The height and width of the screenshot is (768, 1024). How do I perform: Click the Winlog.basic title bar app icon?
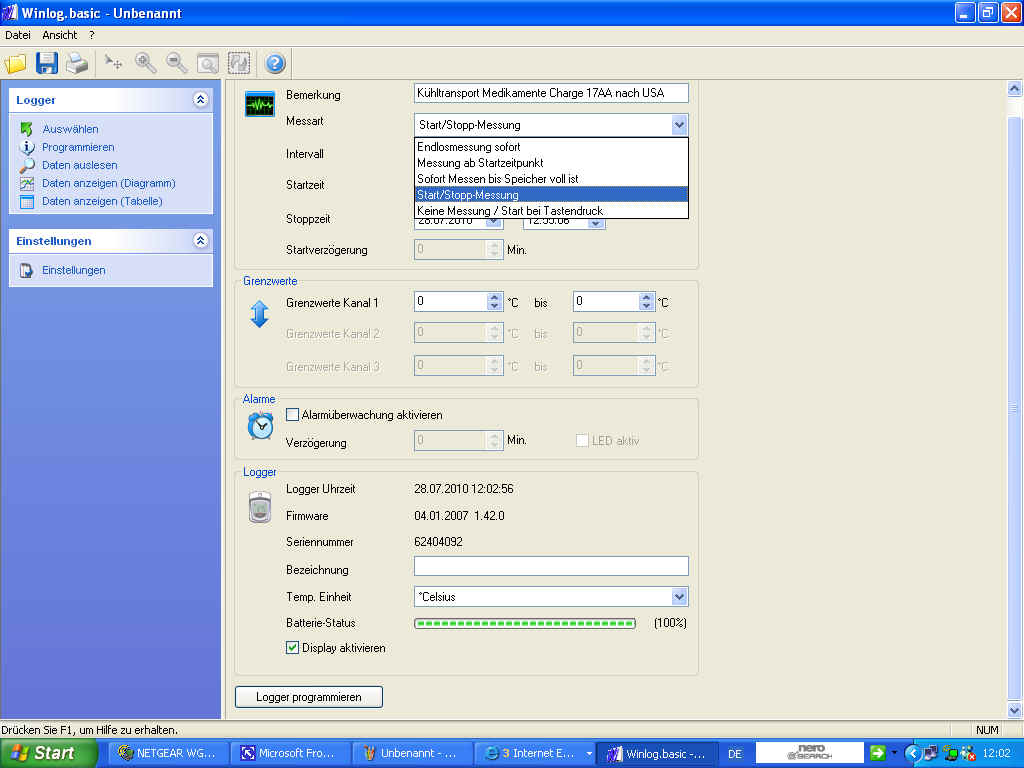point(9,12)
